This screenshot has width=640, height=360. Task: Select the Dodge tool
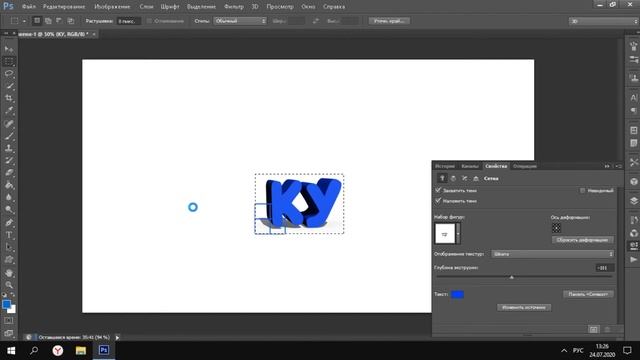[9, 210]
